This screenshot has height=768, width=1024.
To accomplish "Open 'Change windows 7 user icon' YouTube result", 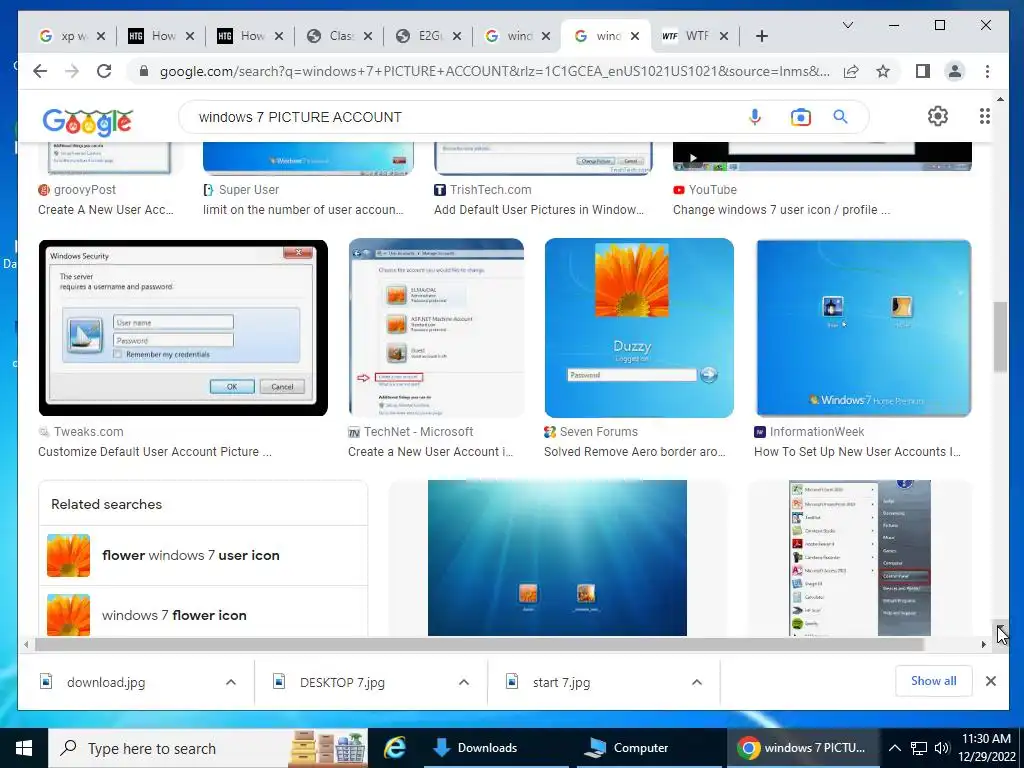I will pyautogui.click(x=781, y=210).
